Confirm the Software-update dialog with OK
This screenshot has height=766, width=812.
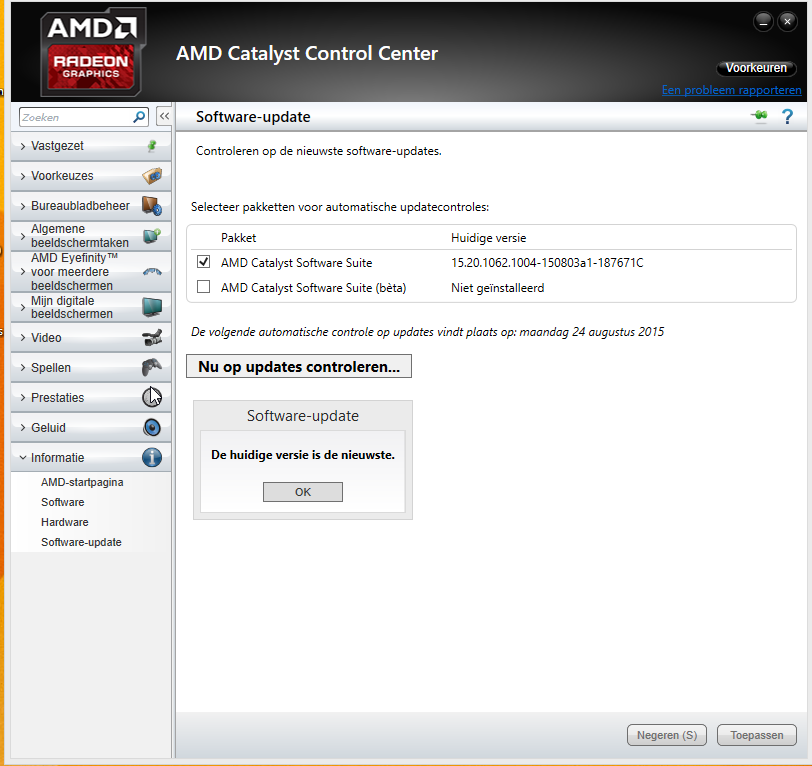point(303,492)
